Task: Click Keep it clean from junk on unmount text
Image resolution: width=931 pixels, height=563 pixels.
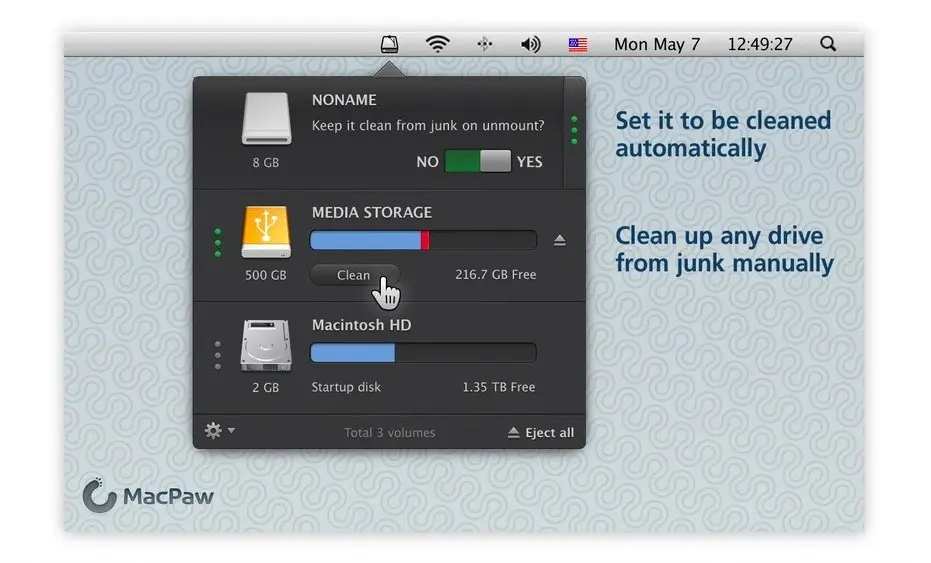Action: coord(428,126)
